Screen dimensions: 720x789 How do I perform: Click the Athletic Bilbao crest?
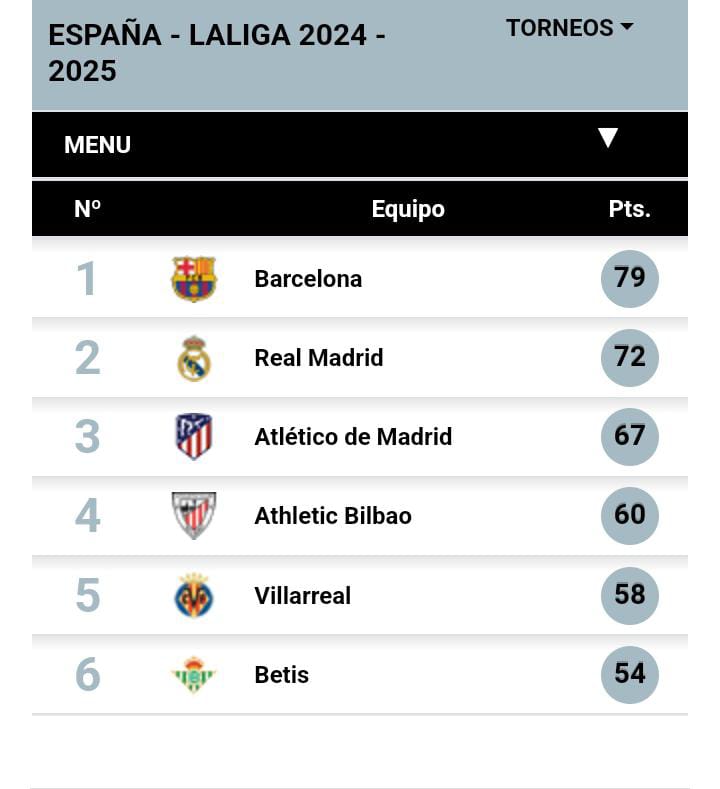coord(194,516)
